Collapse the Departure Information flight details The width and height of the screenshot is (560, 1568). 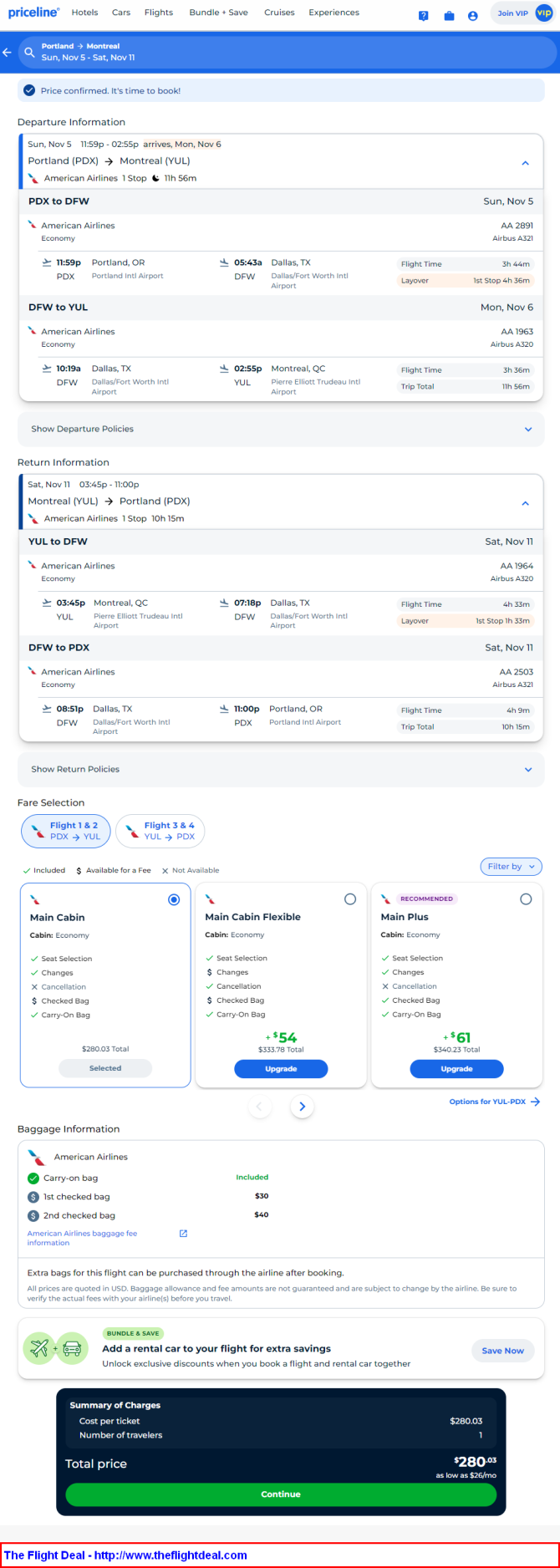coord(525,163)
